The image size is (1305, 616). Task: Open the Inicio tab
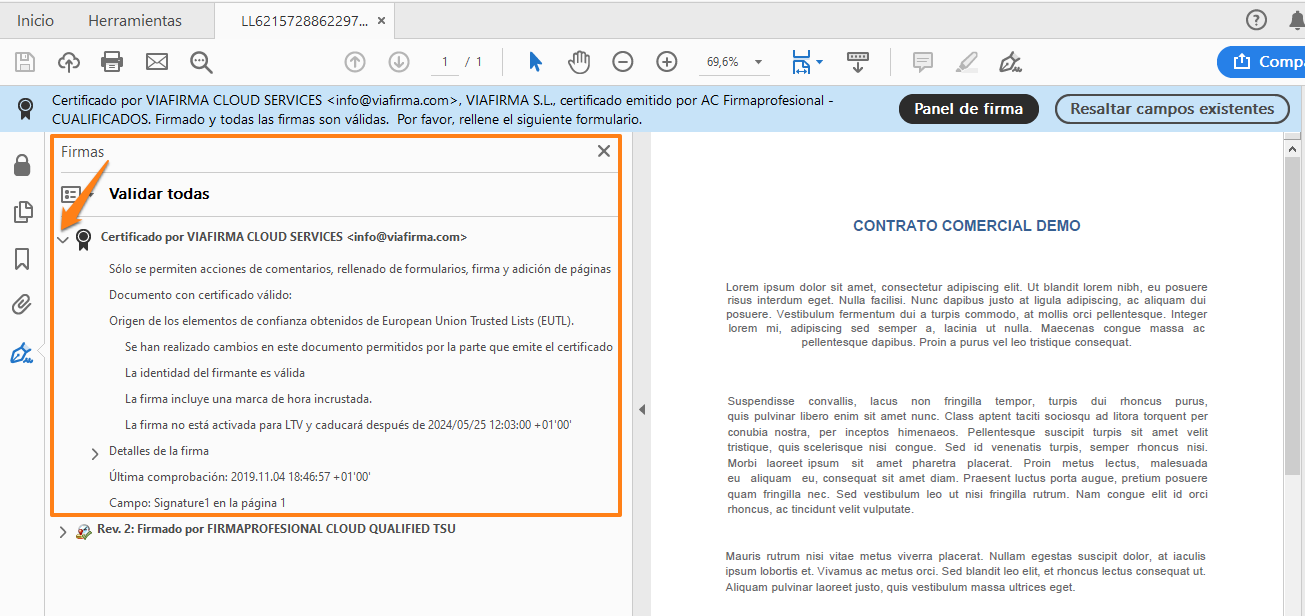tap(35, 19)
